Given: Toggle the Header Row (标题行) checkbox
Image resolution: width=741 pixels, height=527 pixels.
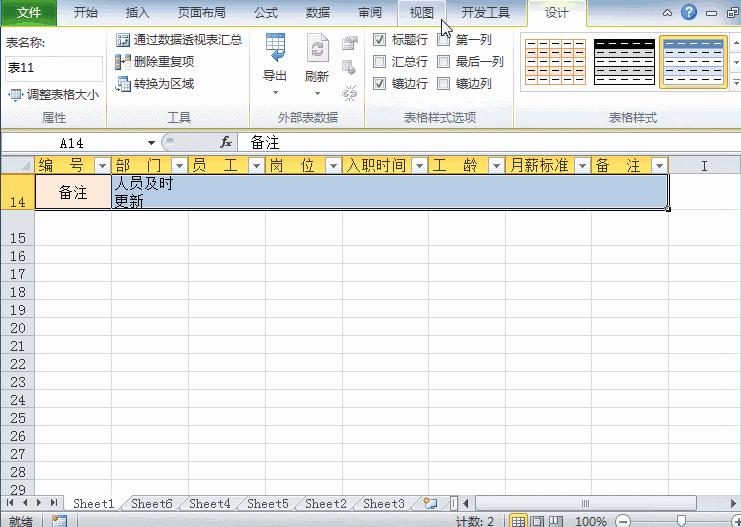Looking at the screenshot, I should click(x=380, y=40).
